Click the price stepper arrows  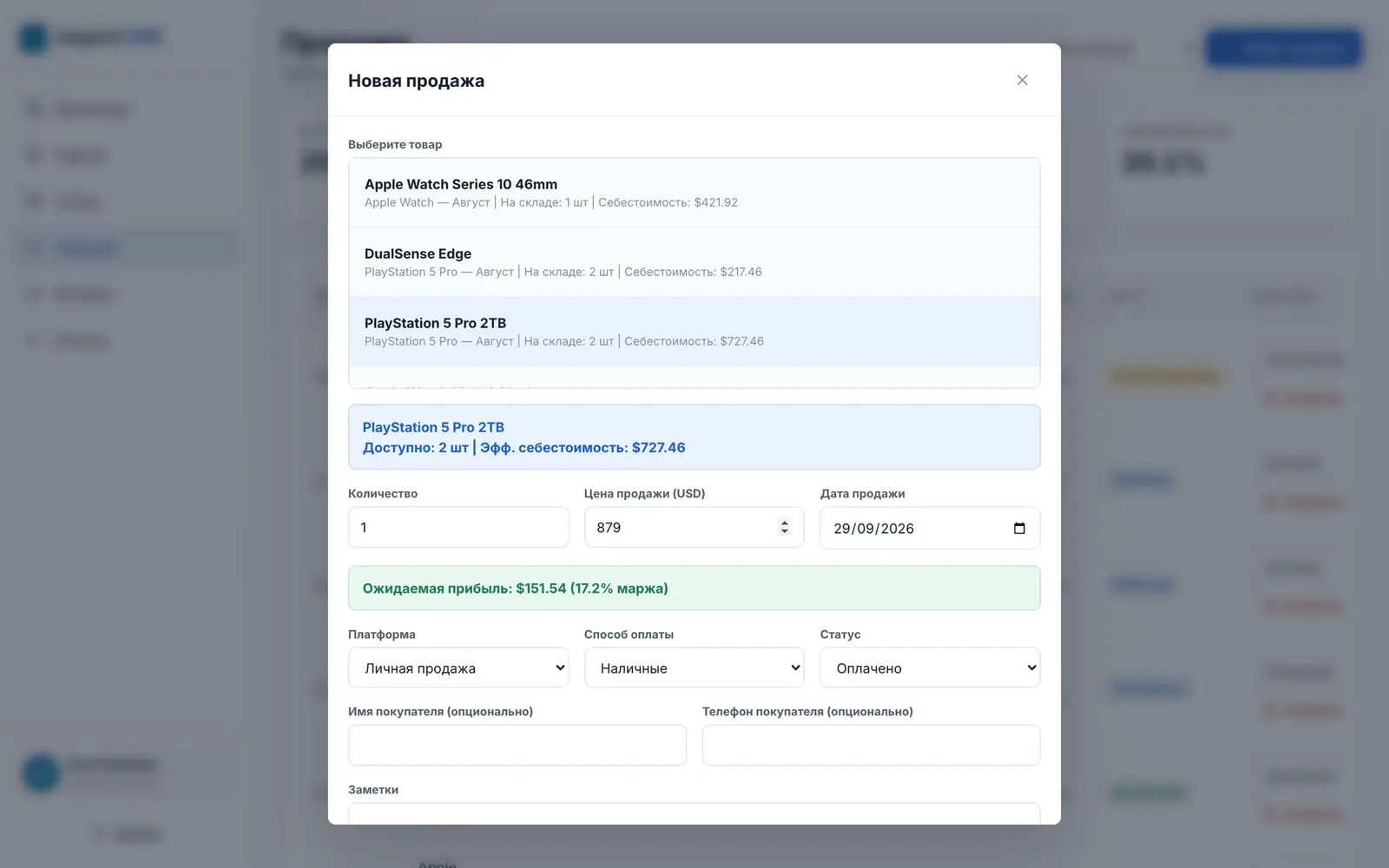tap(784, 527)
